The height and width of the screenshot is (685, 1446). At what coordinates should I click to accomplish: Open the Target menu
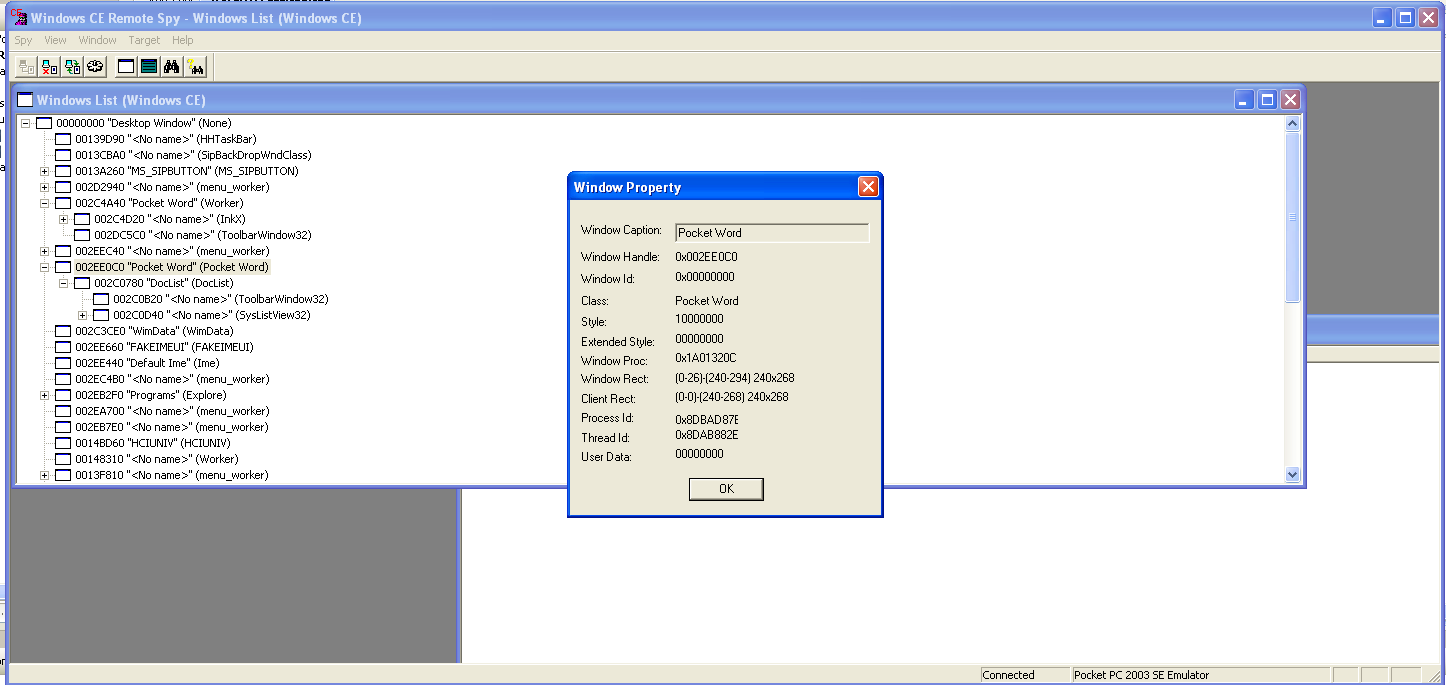pos(144,40)
